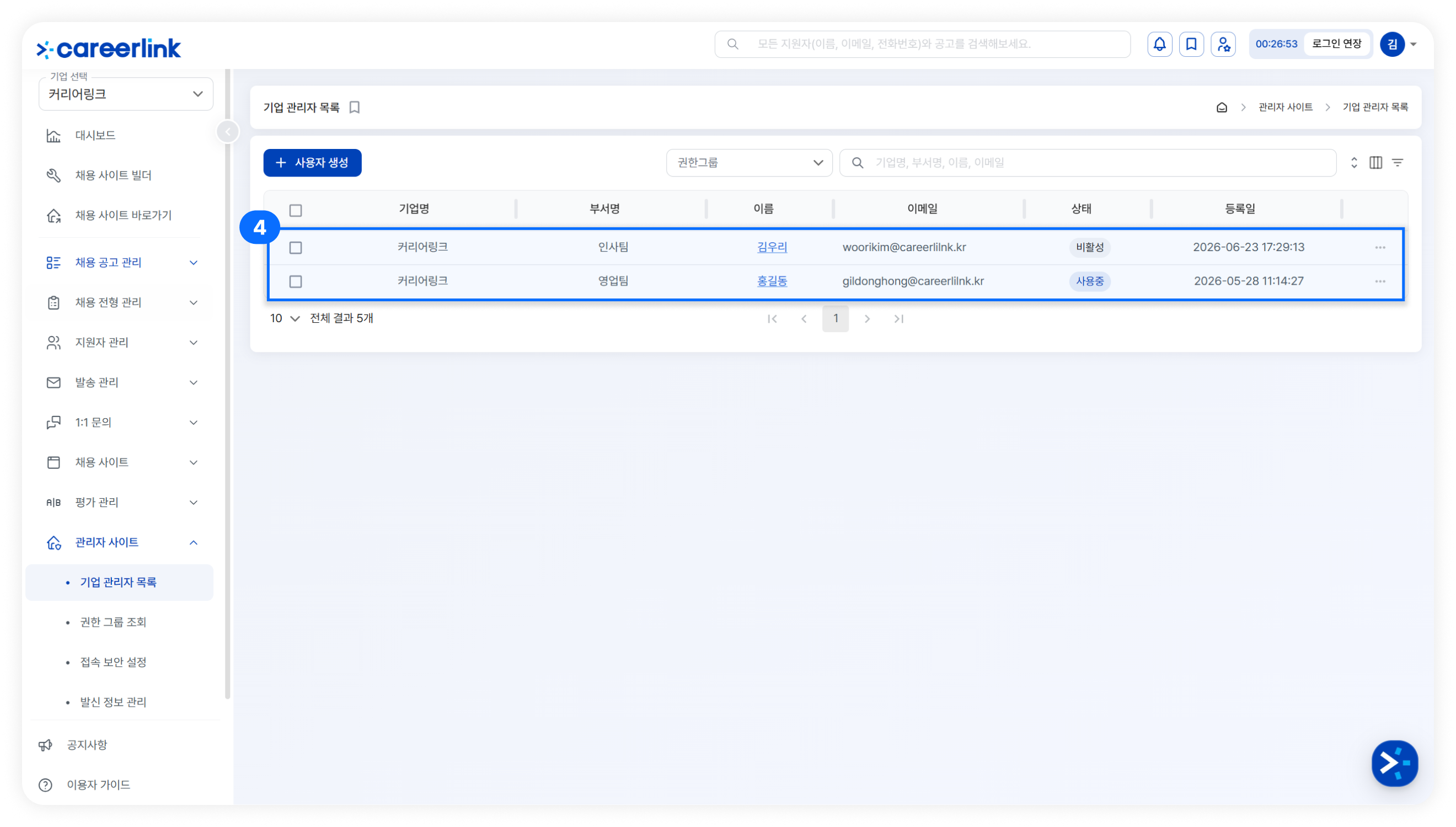Open 채용 사이트 바로가기 in the sidebar
This screenshot has height=827, width=1456.
122,215
